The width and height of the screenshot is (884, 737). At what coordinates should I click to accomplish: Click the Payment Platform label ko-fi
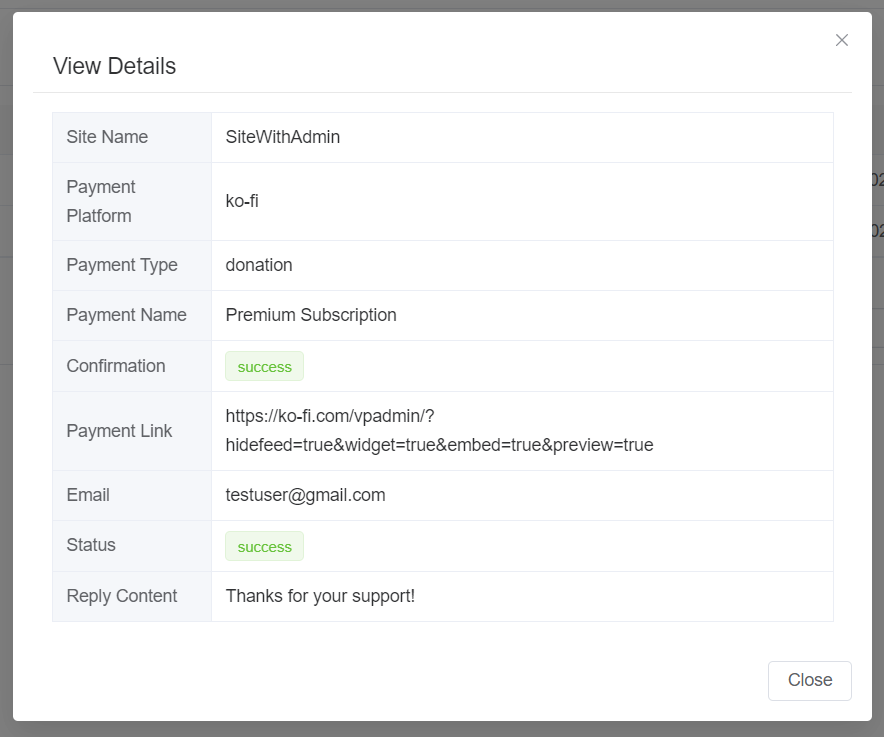click(x=244, y=201)
